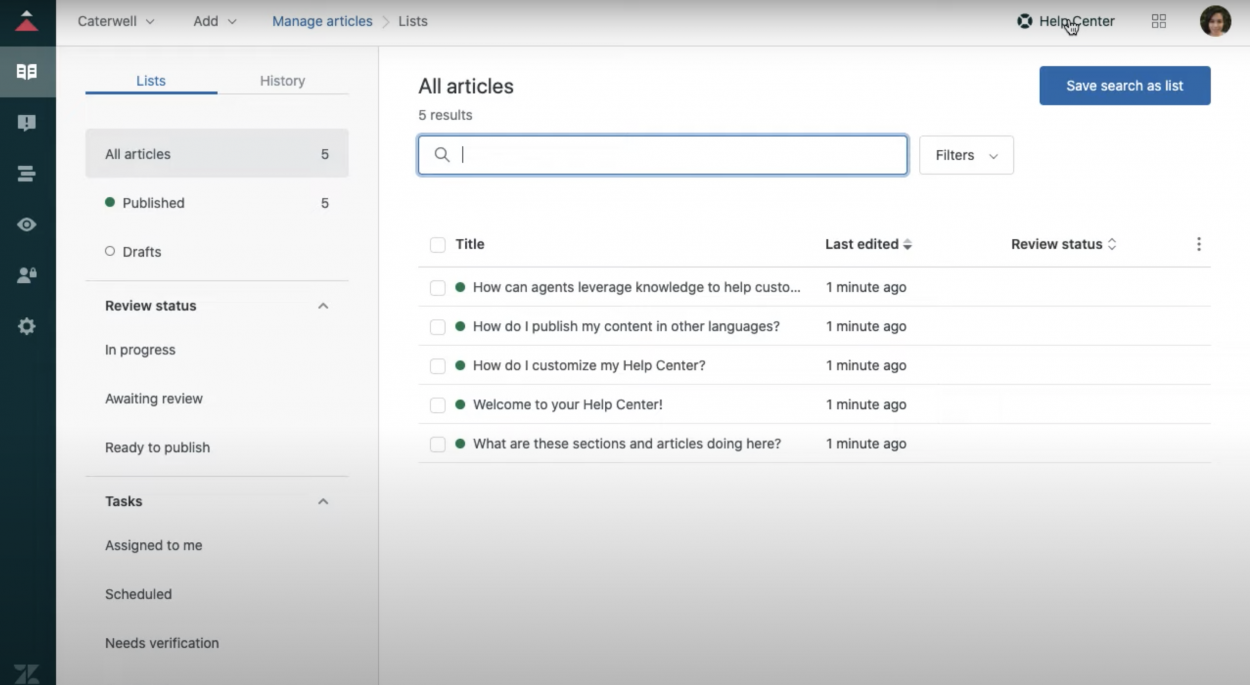Open article 'How can agents leverage knowledge'

coord(637,288)
